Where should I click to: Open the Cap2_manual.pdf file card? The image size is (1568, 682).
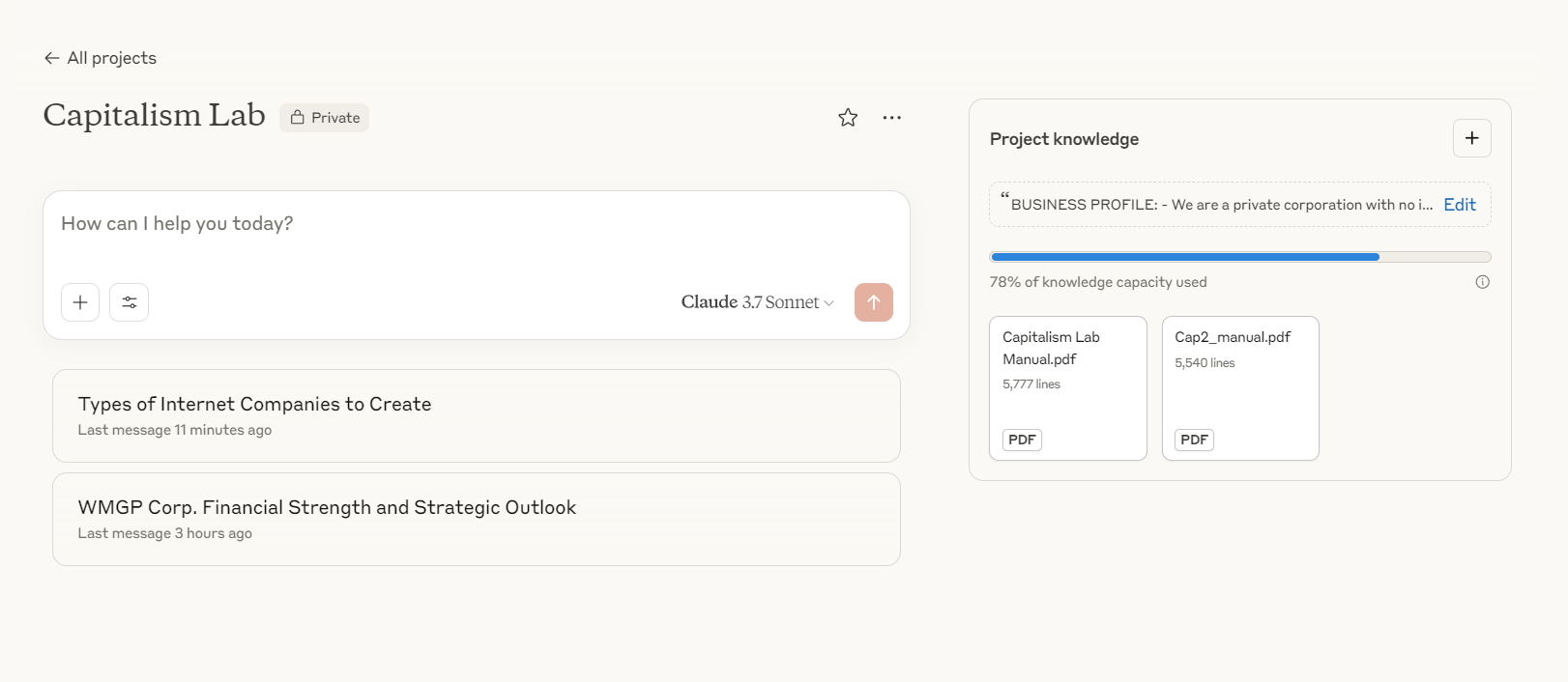(1240, 388)
